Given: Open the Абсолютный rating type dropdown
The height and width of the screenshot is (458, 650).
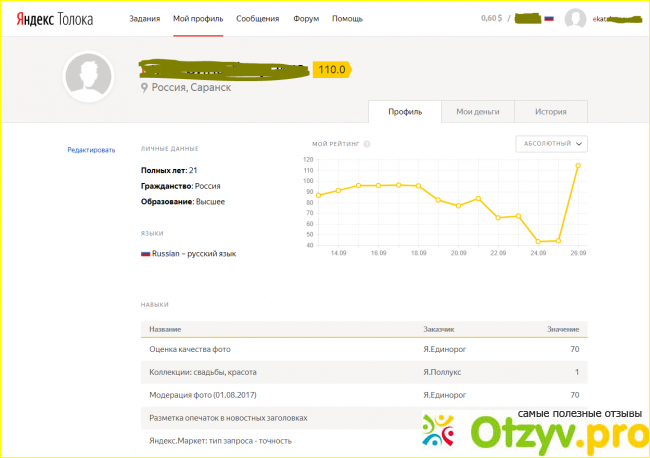Looking at the screenshot, I should coord(551,144).
